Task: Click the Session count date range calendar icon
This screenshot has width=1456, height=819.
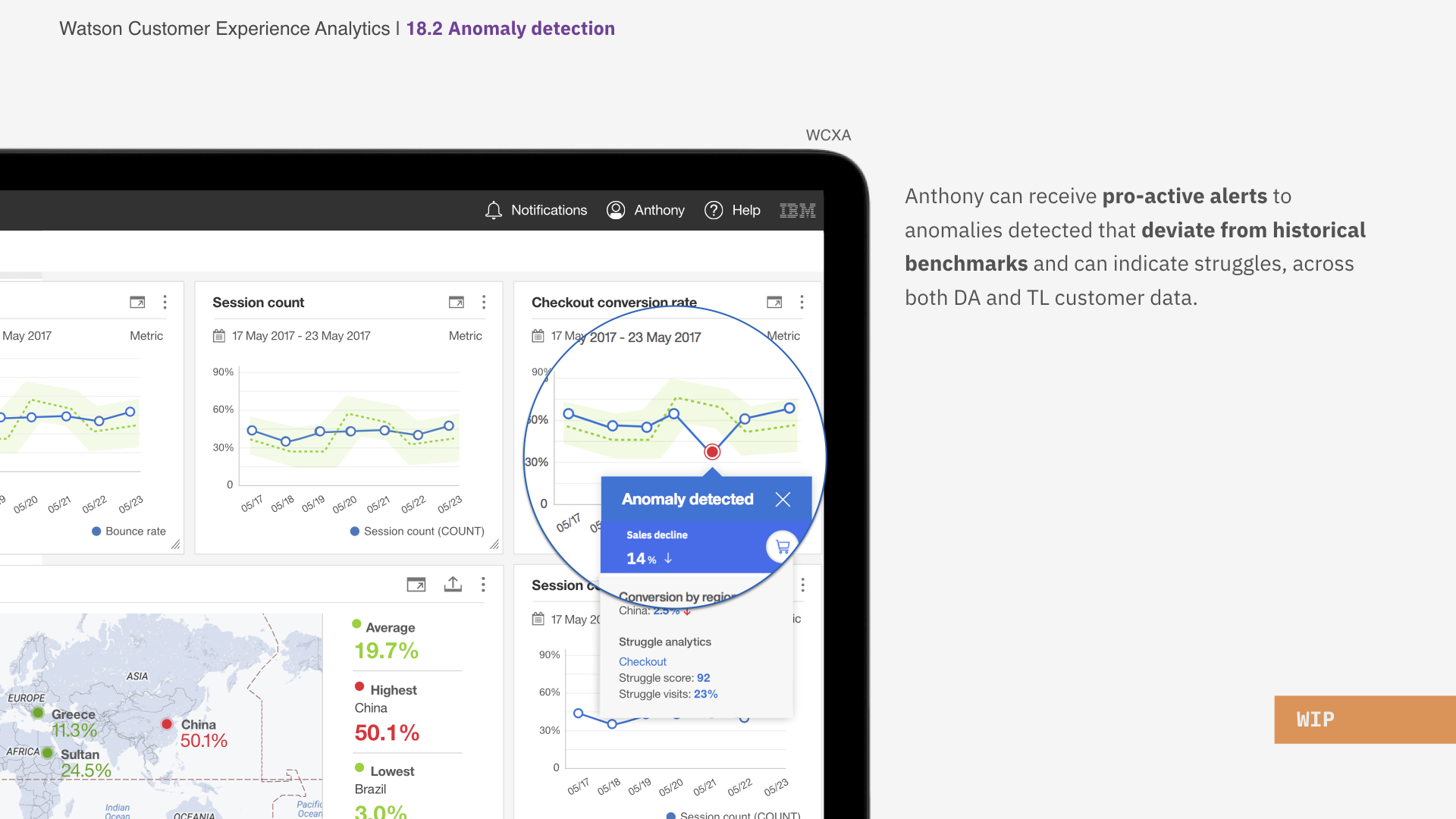Action: pos(219,336)
